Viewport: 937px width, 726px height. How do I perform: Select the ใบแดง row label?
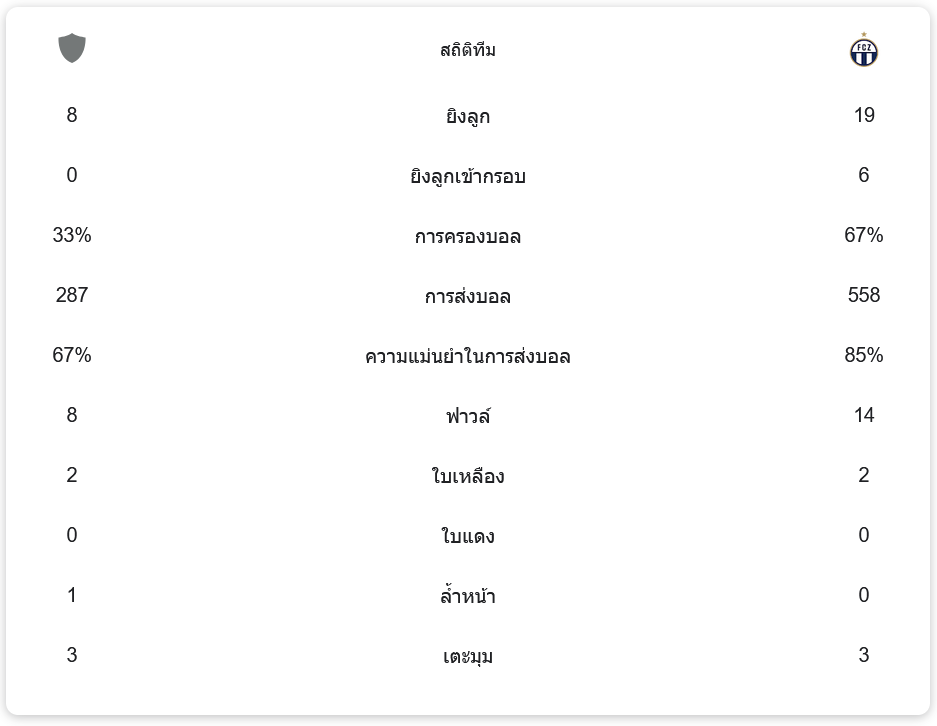468,536
